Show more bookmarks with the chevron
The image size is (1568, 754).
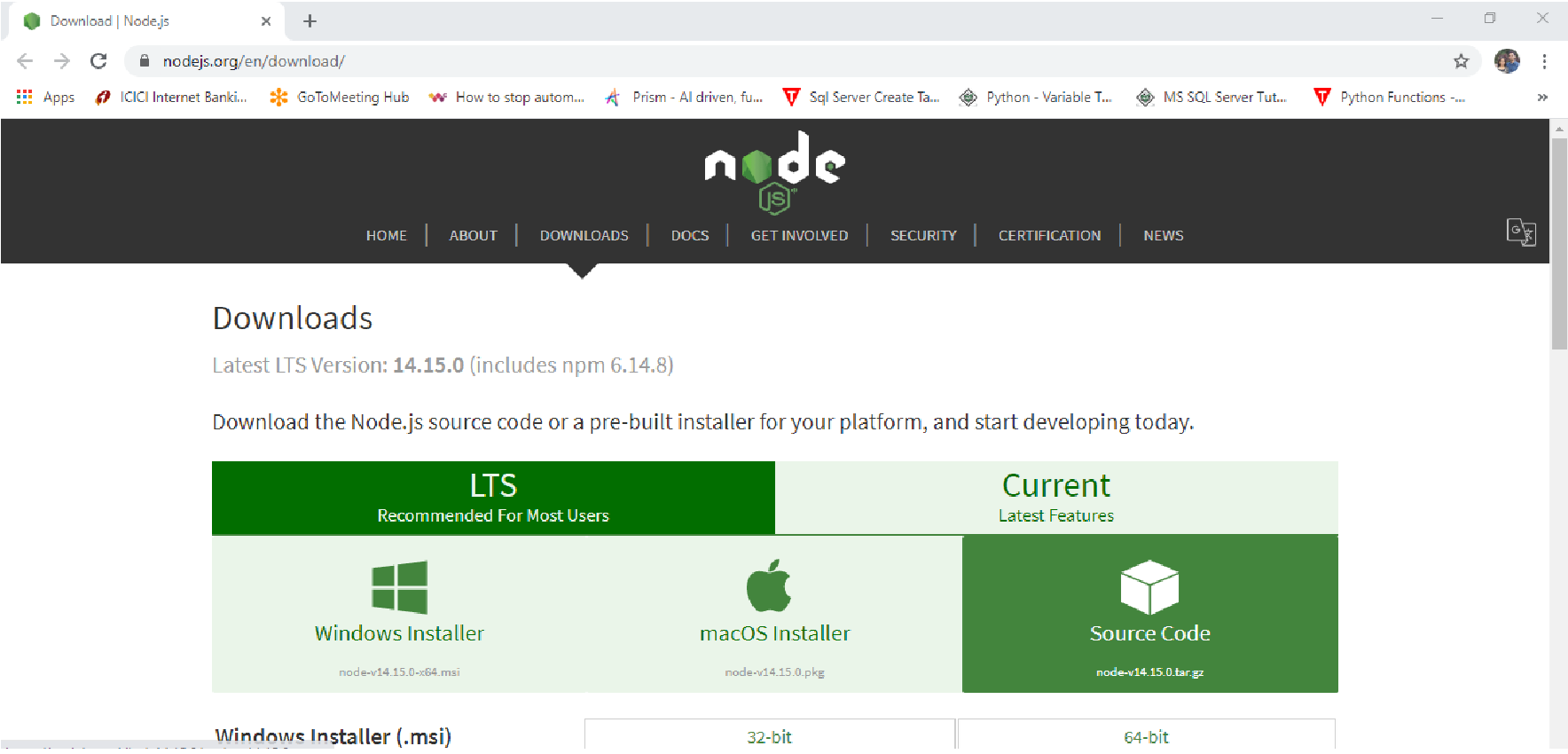(x=1542, y=98)
